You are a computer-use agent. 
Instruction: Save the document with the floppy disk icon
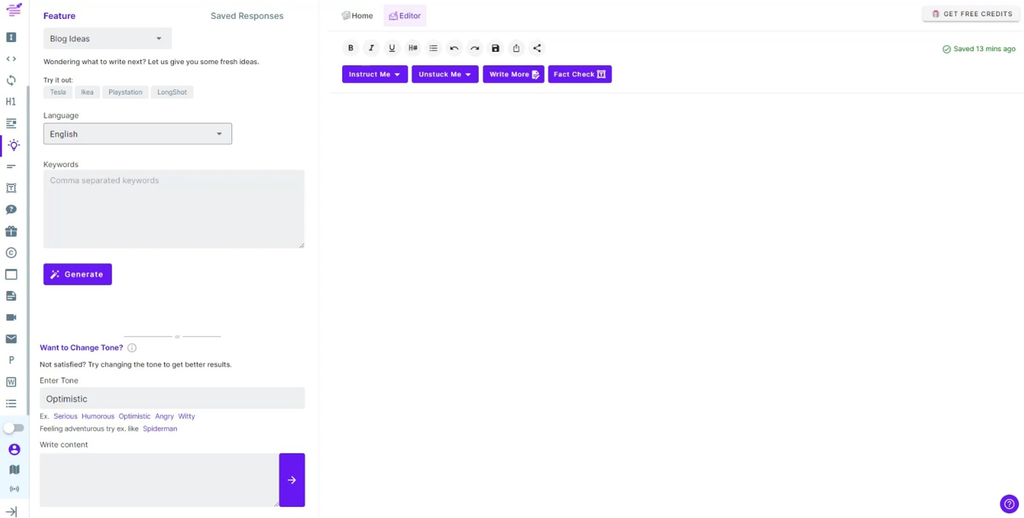tap(495, 48)
